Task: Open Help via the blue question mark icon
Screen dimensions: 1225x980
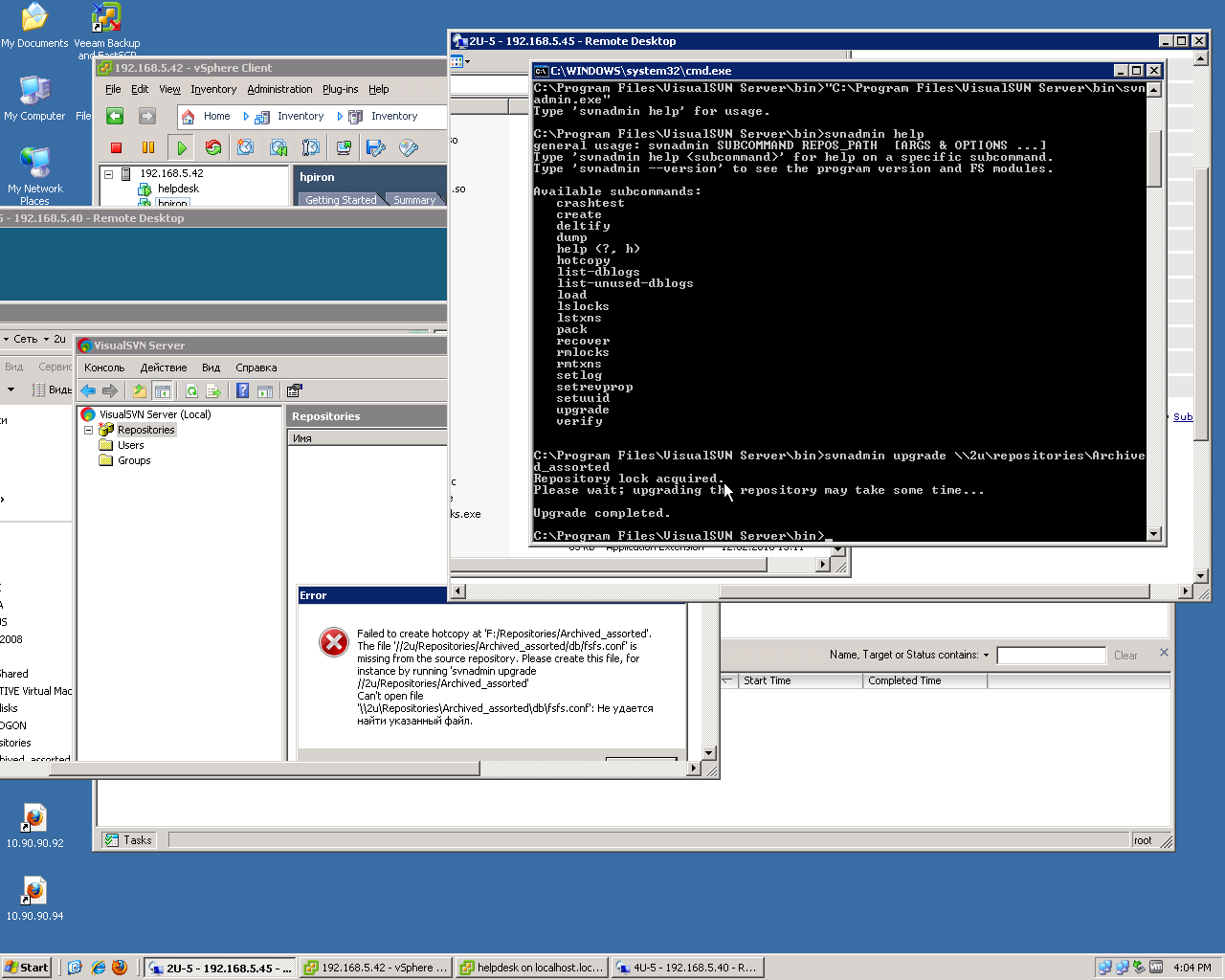Action: pos(242,390)
